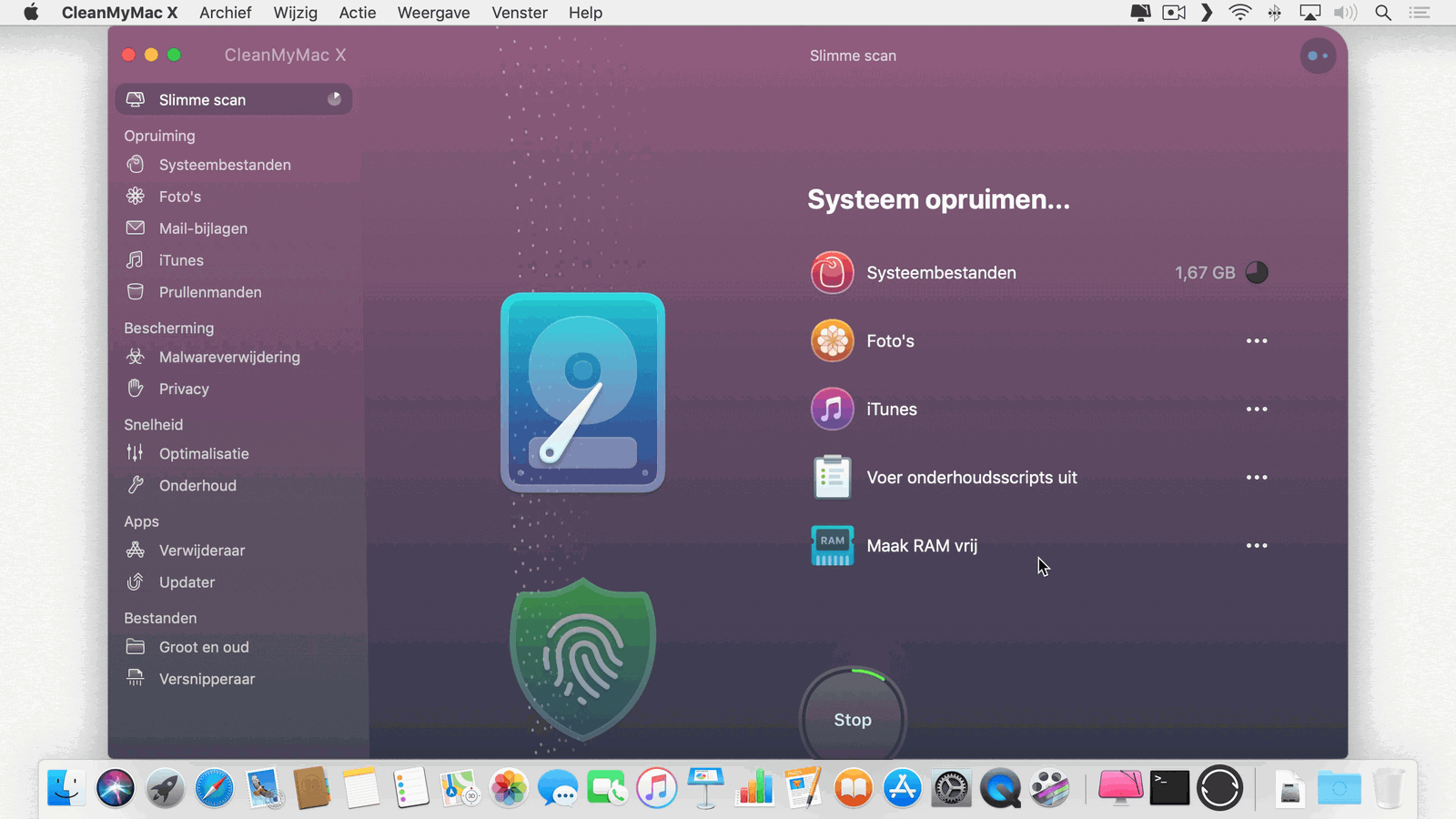
Task: Open Foto's flower icon in sidebar
Action: click(136, 196)
